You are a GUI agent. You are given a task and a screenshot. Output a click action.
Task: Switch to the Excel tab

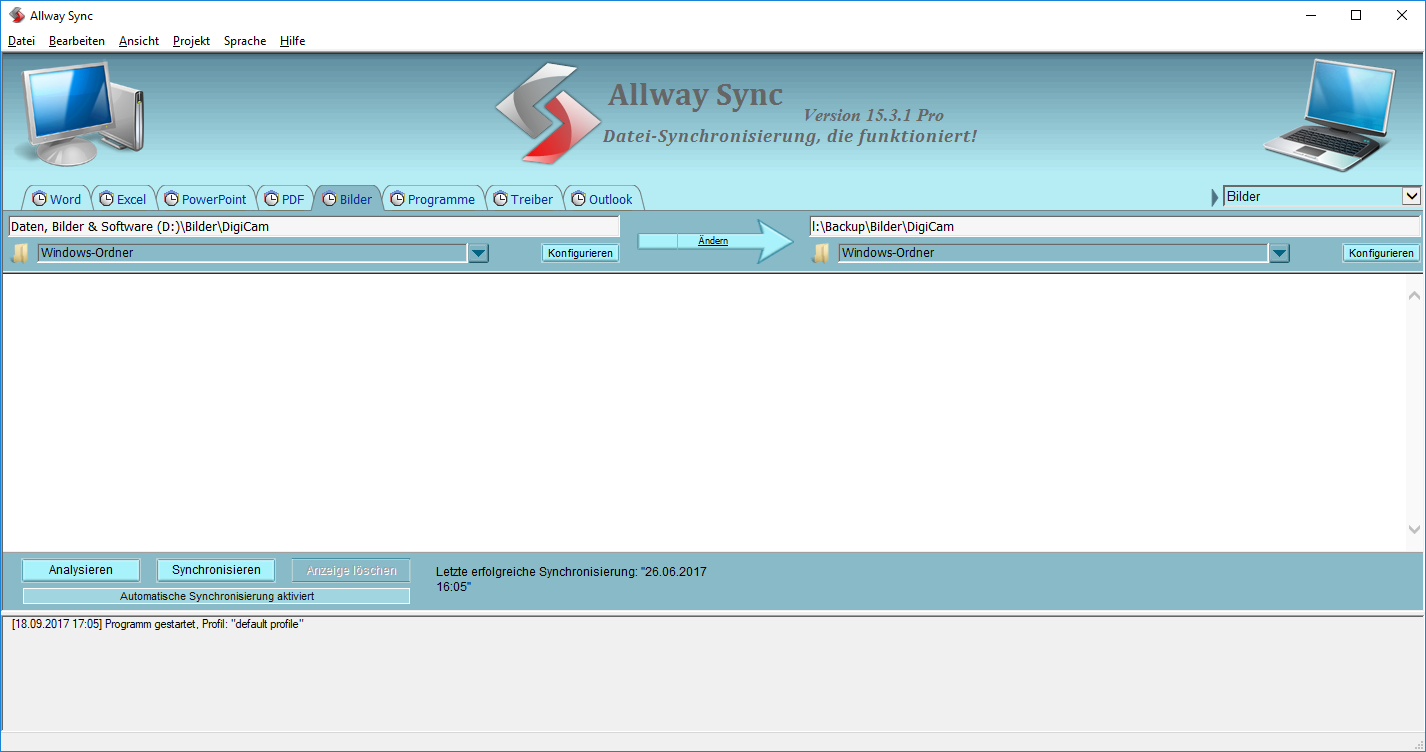[122, 199]
